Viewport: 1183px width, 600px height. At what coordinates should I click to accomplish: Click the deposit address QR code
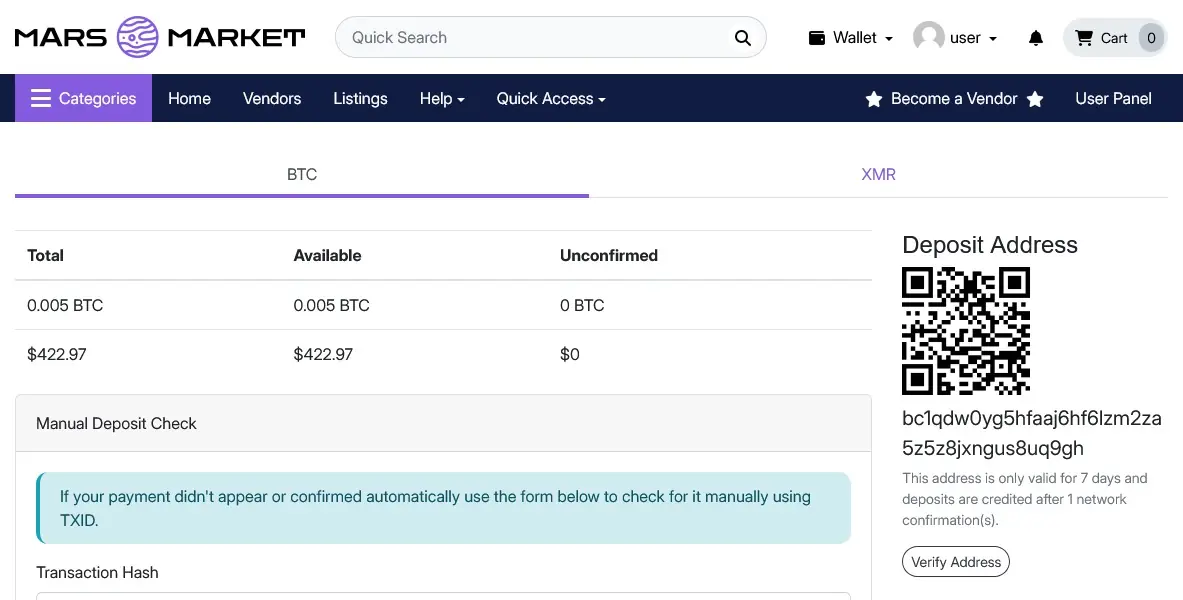966,331
